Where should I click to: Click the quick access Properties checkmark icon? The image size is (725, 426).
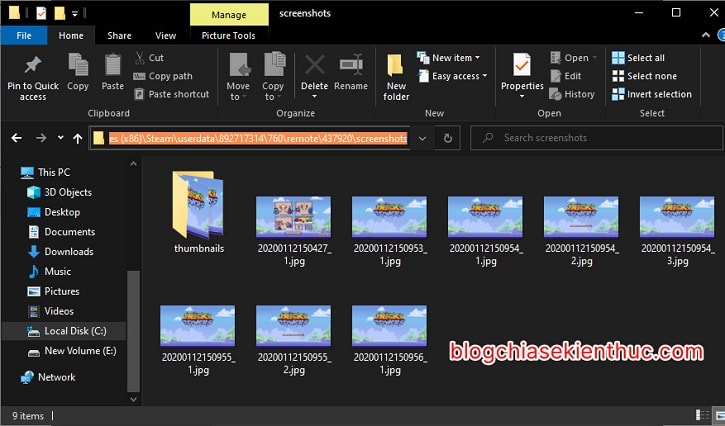pyautogui.click(x=41, y=13)
